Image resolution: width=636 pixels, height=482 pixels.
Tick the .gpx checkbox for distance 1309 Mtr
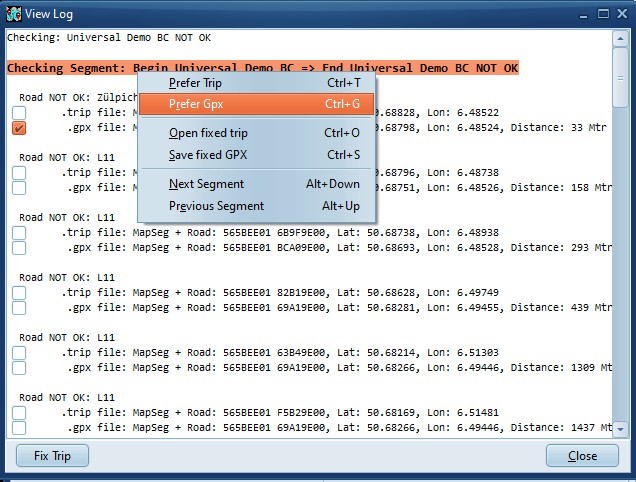19,368
